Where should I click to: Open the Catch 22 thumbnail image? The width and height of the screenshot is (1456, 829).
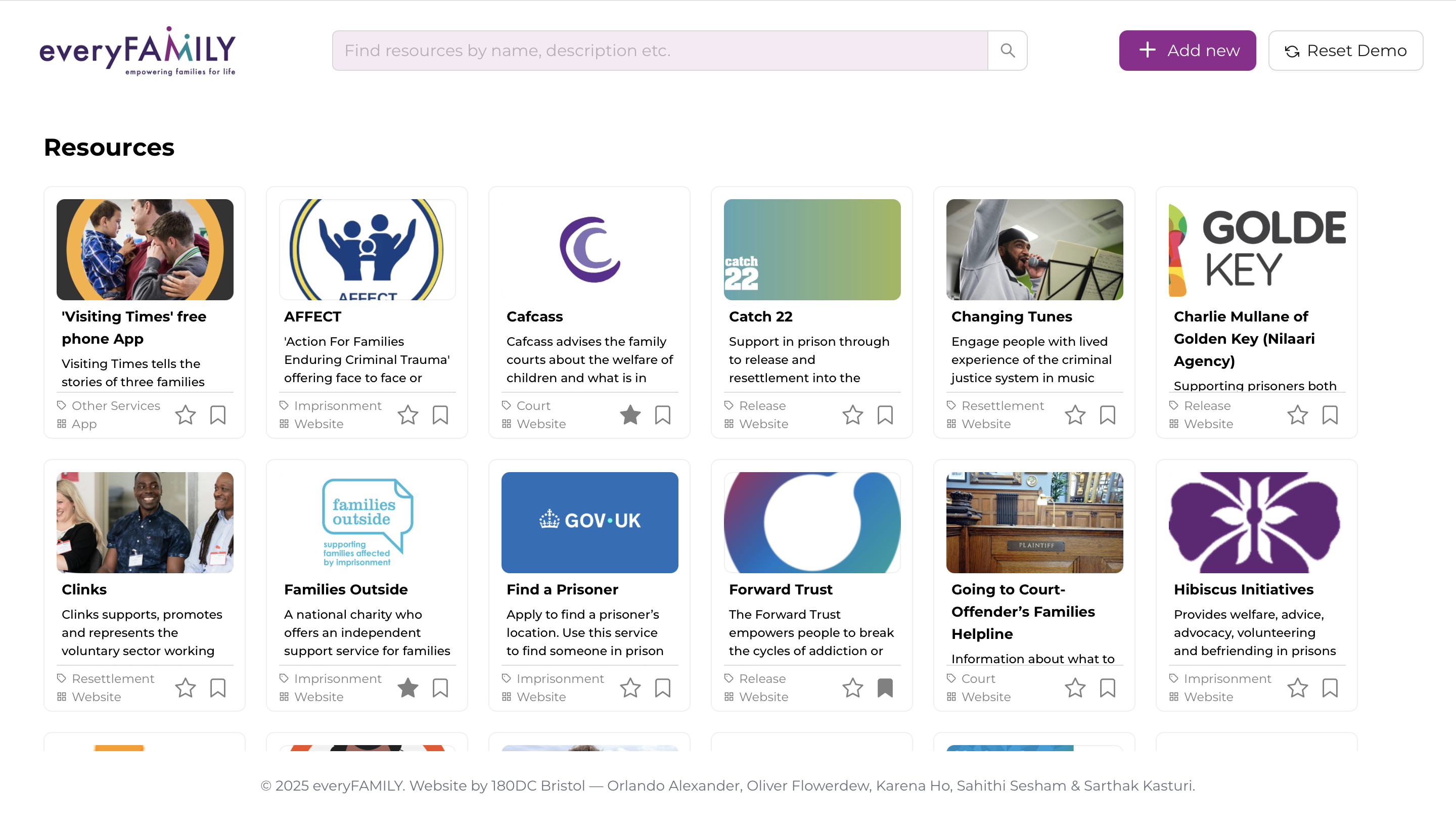click(812, 249)
